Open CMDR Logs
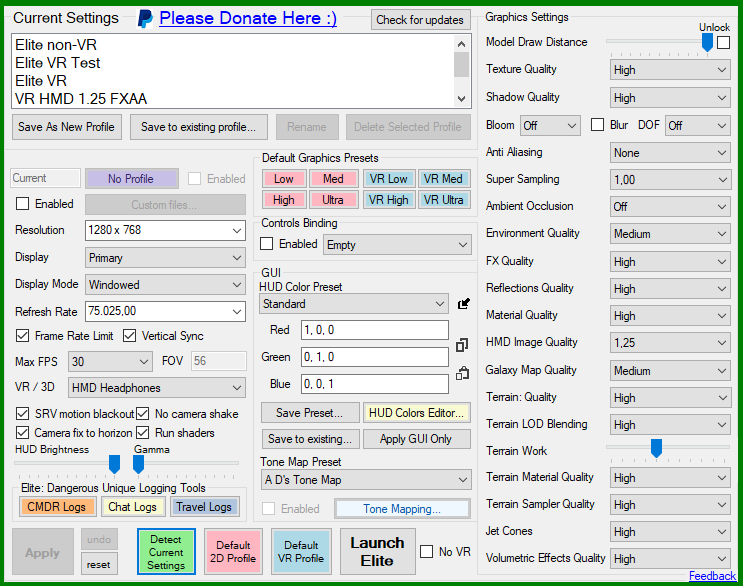743x586 pixels. click(x=57, y=507)
